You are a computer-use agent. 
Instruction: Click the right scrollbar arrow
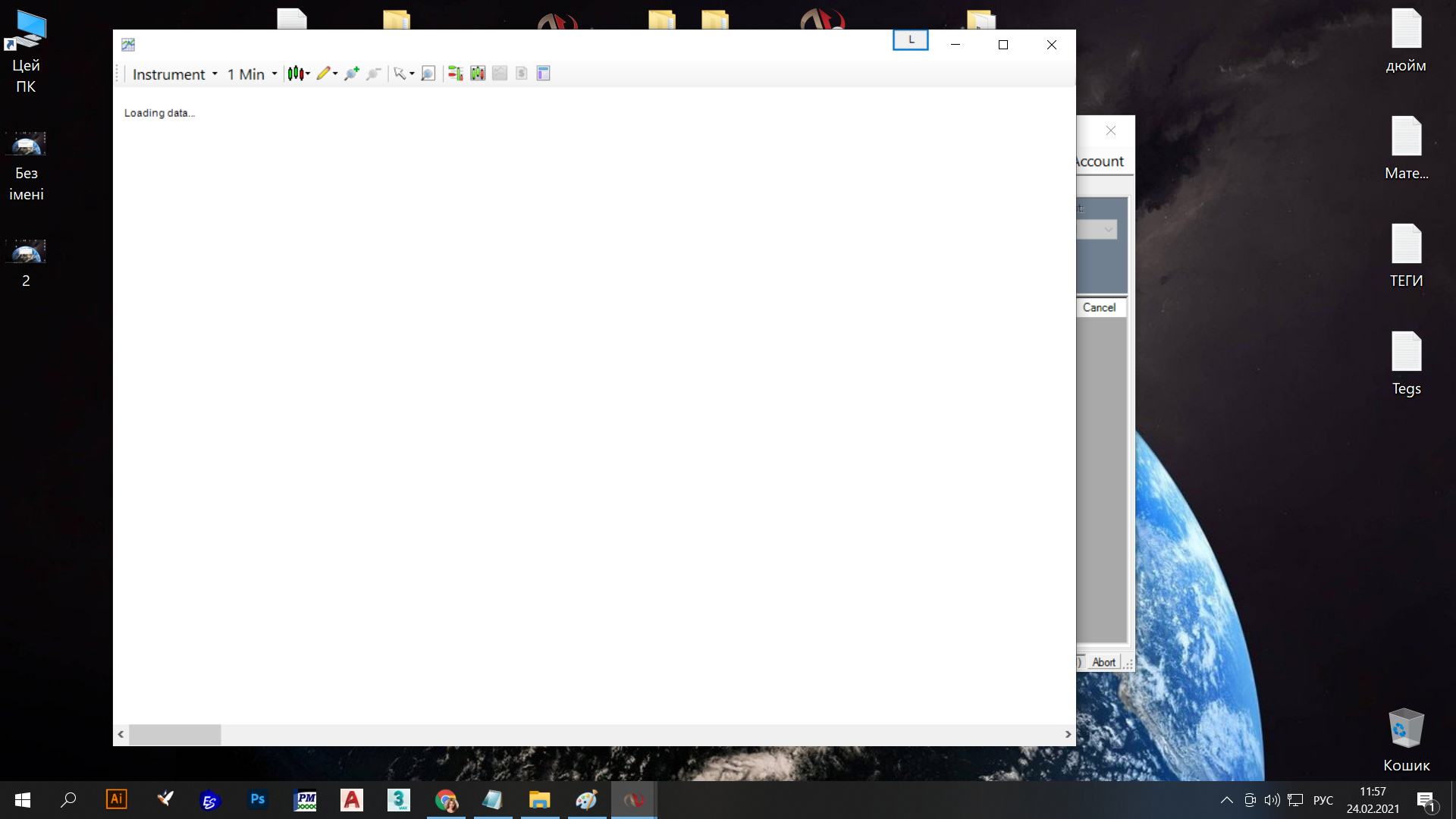1068,734
